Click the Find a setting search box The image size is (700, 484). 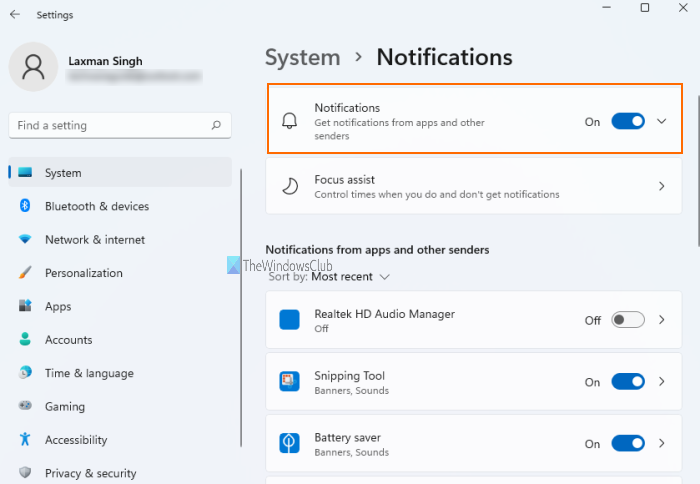coord(110,126)
